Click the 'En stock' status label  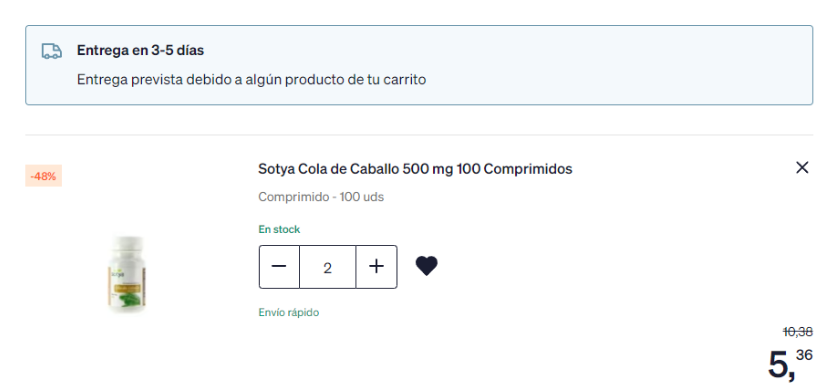(279, 229)
